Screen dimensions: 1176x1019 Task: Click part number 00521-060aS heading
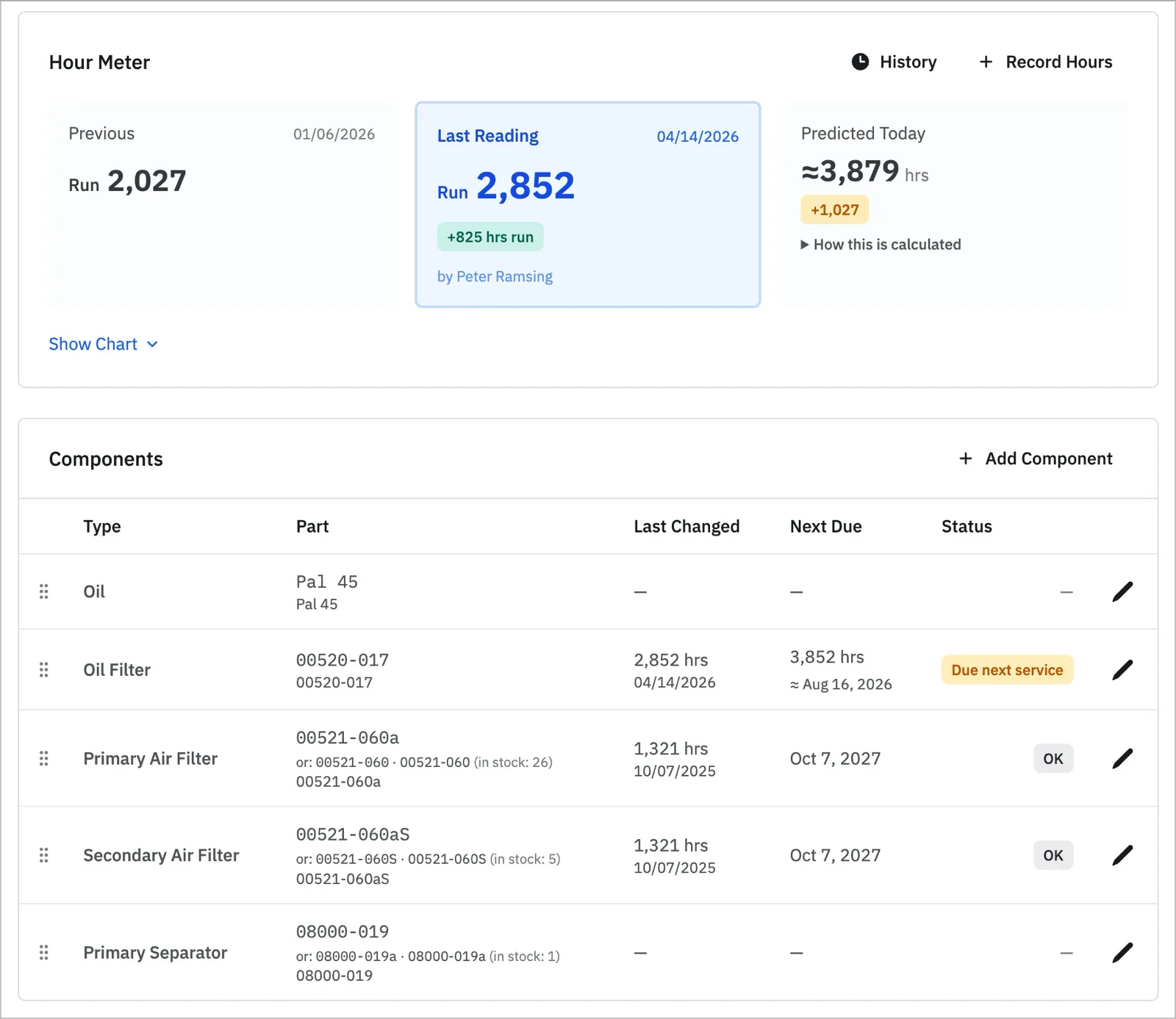coord(353,835)
